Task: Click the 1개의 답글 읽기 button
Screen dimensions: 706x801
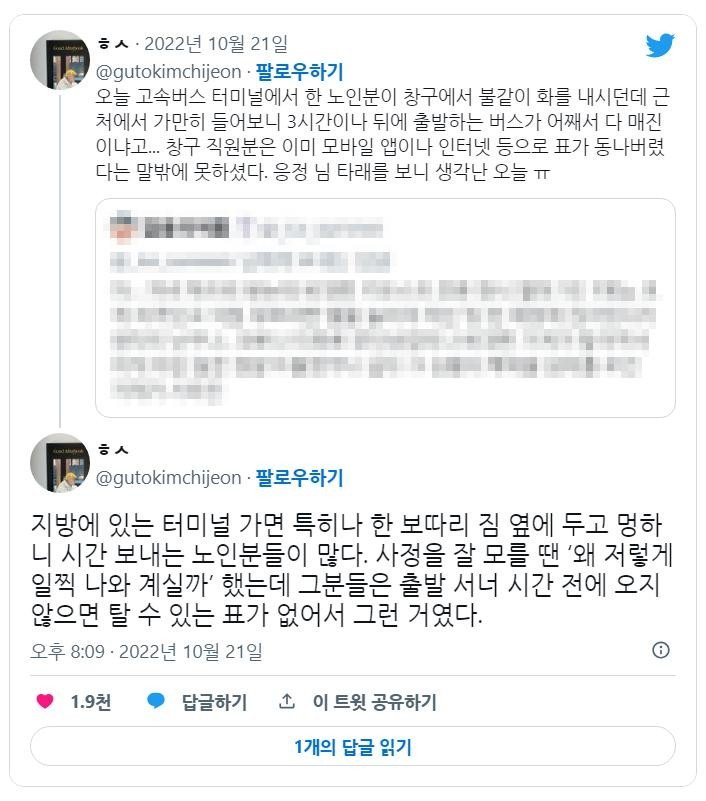Action: pyautogui.click(x=353, y=746)
